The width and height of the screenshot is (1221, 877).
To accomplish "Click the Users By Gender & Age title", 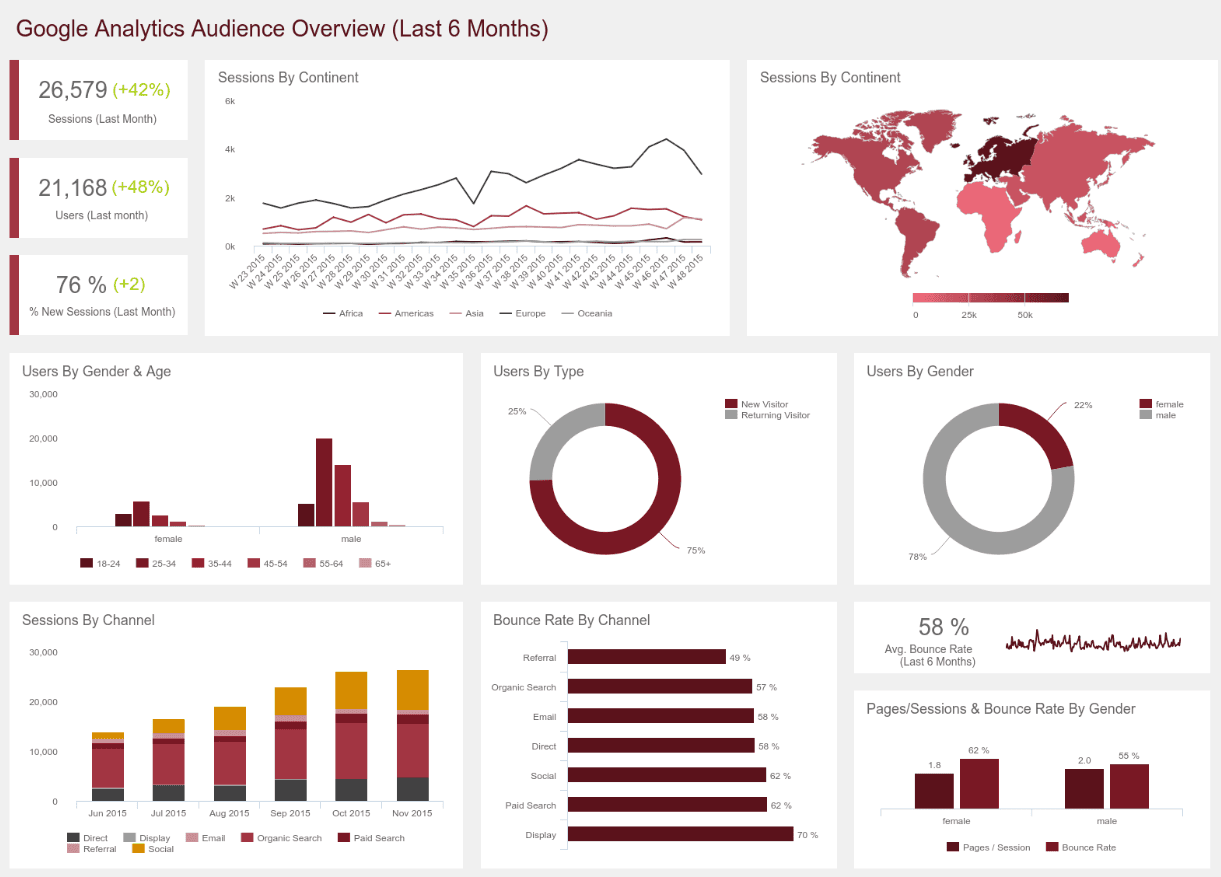I will click(x=97, y=371).
